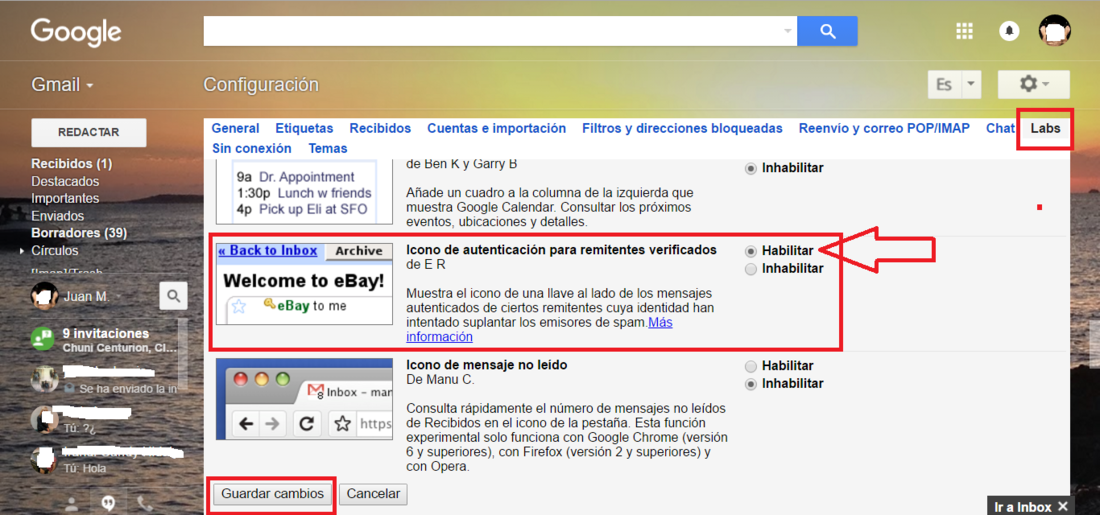
Task: Switch to the Labs settings tab
Action: [1045, 128]
